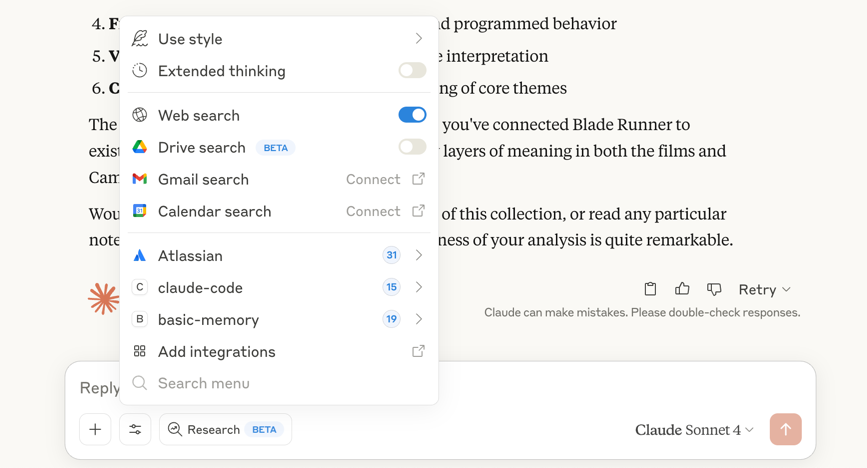Select the Atlassian menu entry
The height and width of the screenshot is (468, 867).
pyautogui.click(x=279, y=256)
